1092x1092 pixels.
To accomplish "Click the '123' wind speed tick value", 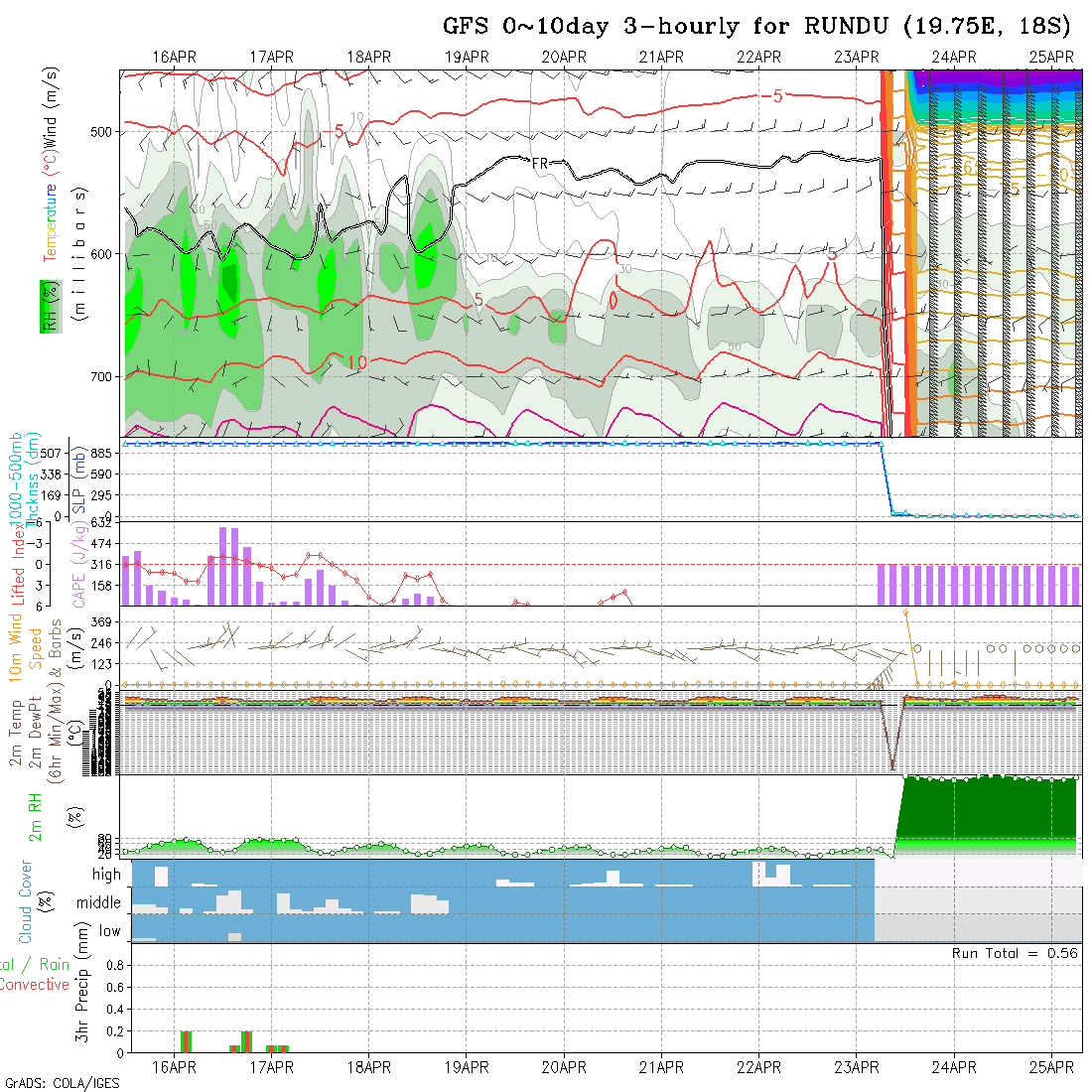I will 101,664.
